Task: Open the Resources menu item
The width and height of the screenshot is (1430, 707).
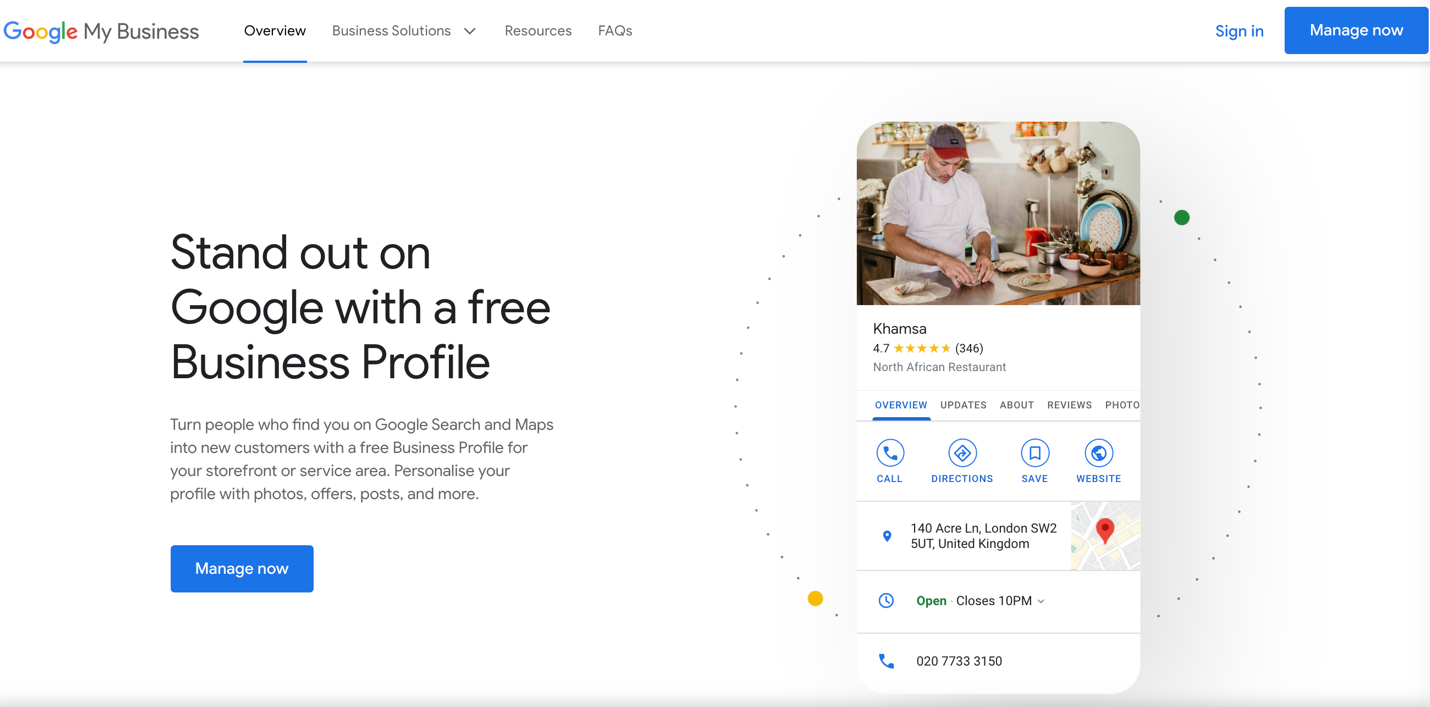Action: pos(538,31)
